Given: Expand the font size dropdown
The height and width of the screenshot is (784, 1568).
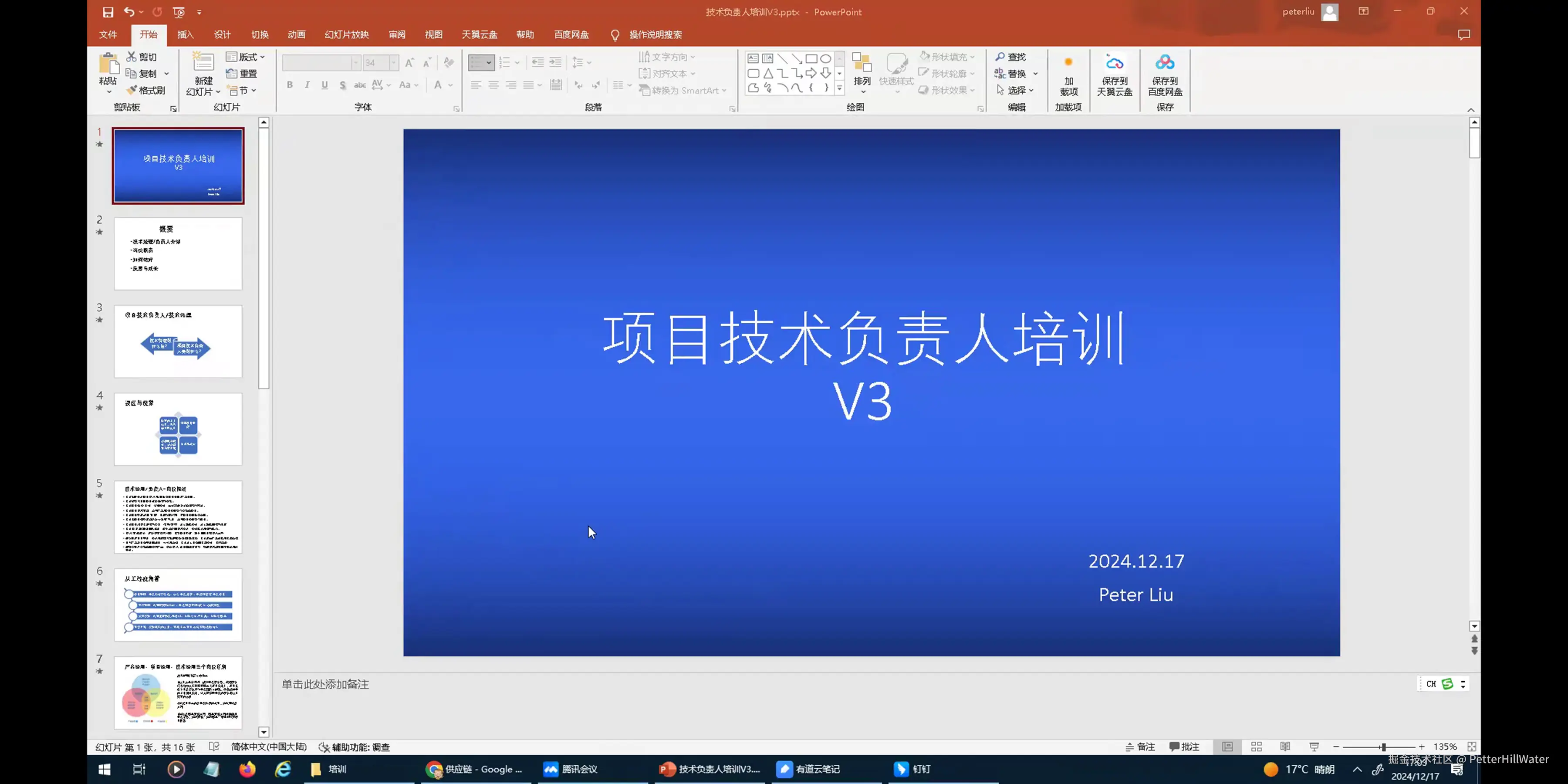Looking at the screenshot, I should point(394,63).
